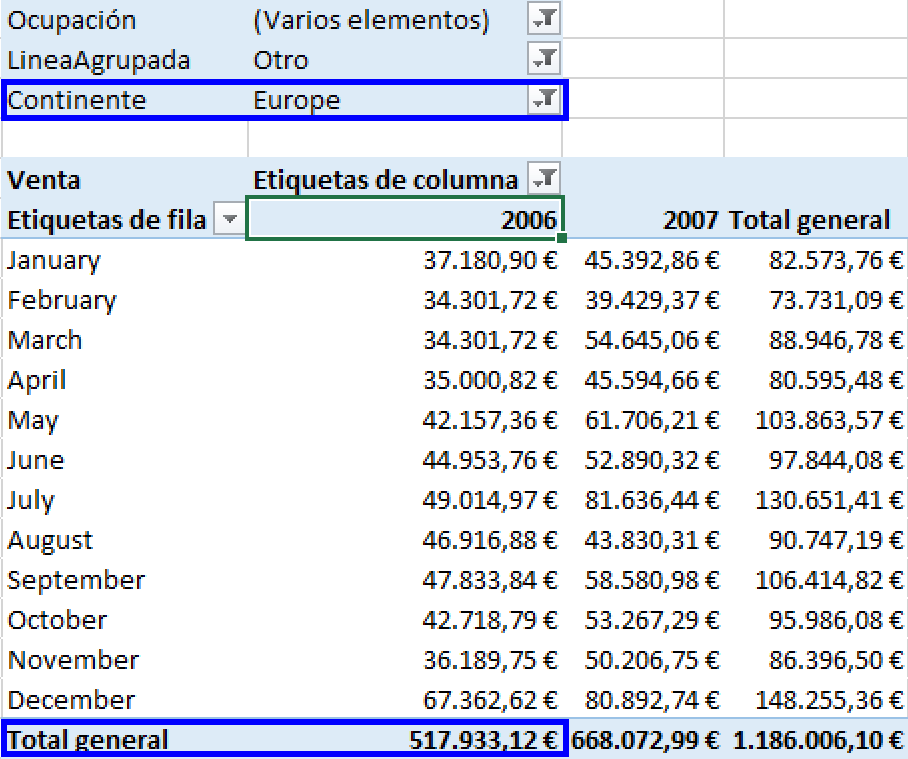908x759 pixels.
Task: Click the Otro filter value cell
Action: coord(281,61)
